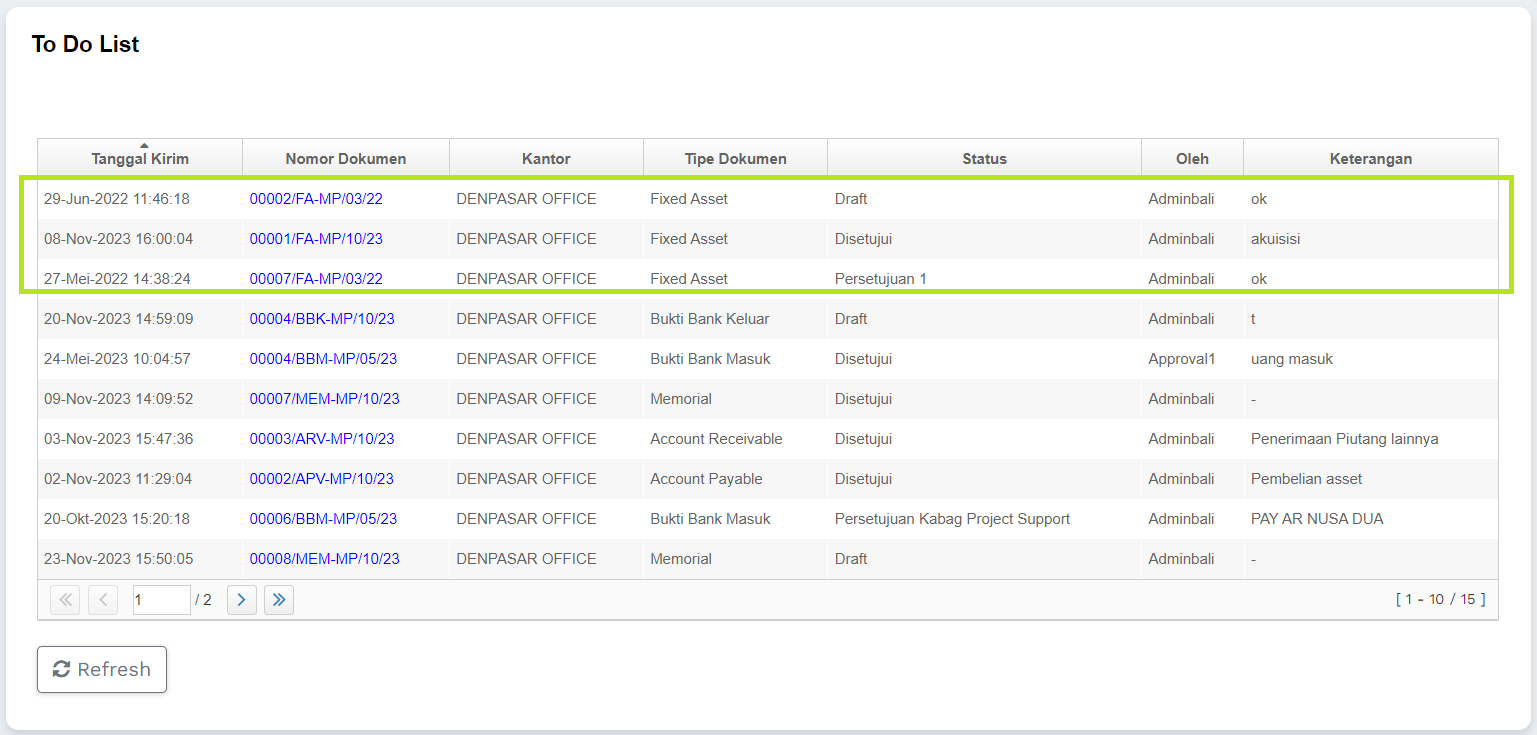The image size is (1537, 735).
Task: Click the Refresh button
Action: click(x=102, y=669)
